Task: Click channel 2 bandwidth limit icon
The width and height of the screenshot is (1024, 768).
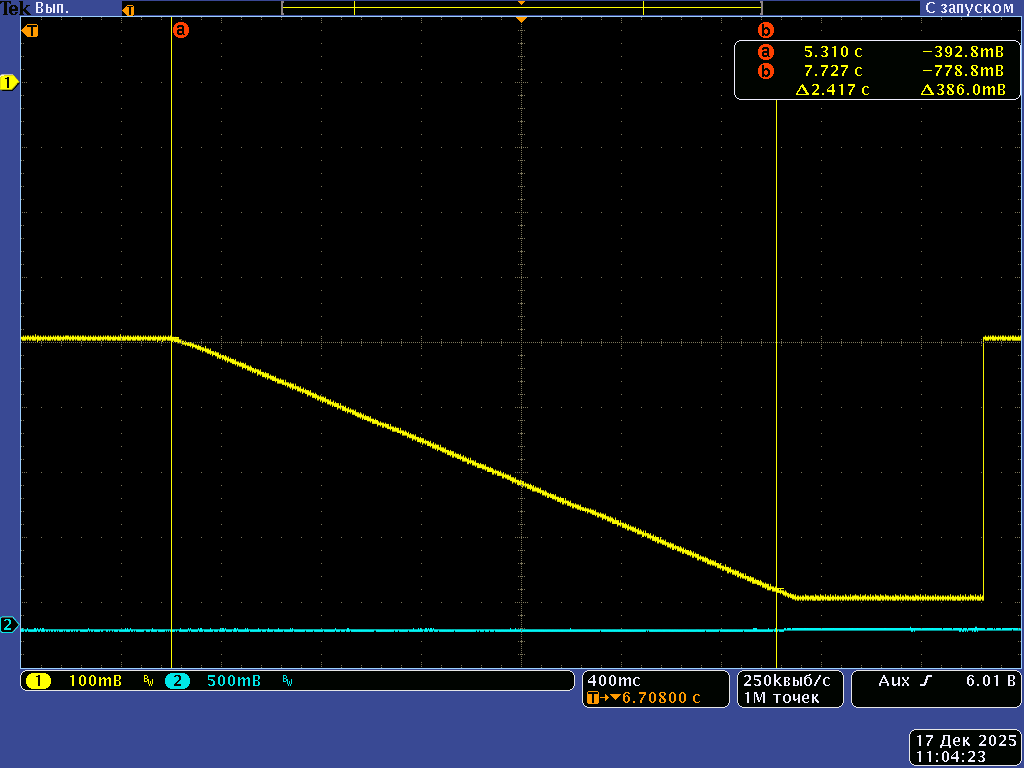Action: 286,681
